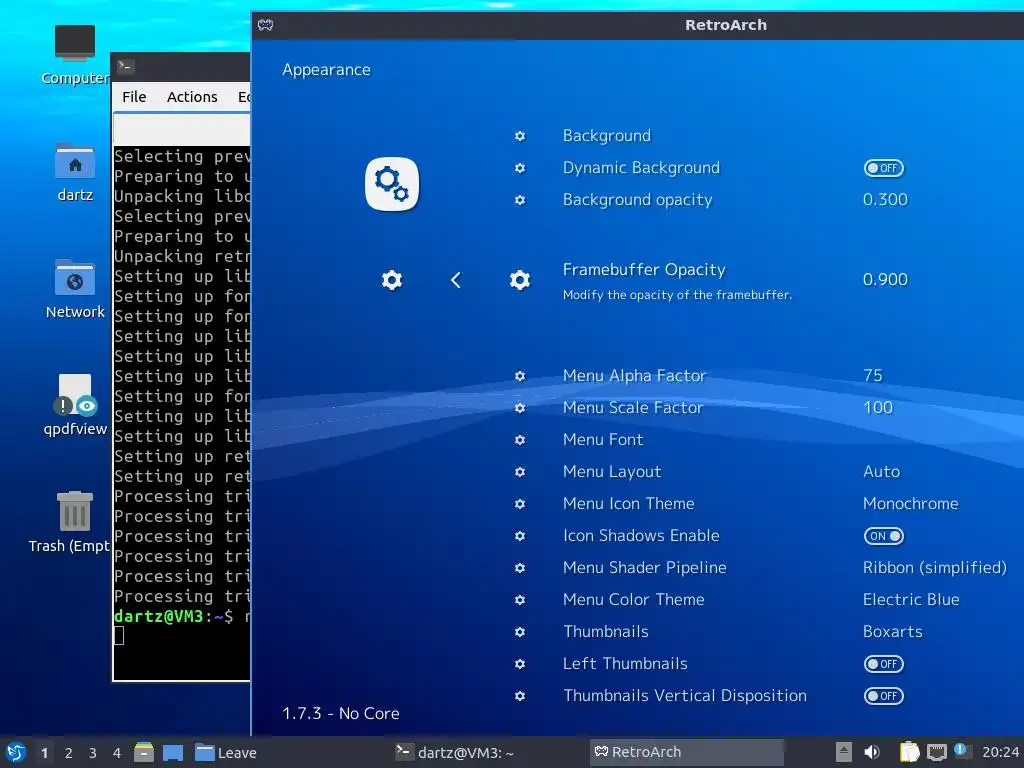This screenshot has width=1024, height=768.
Task: Click the gear icon beside Left Thumbnails
Action: click(x=520, y=664)
